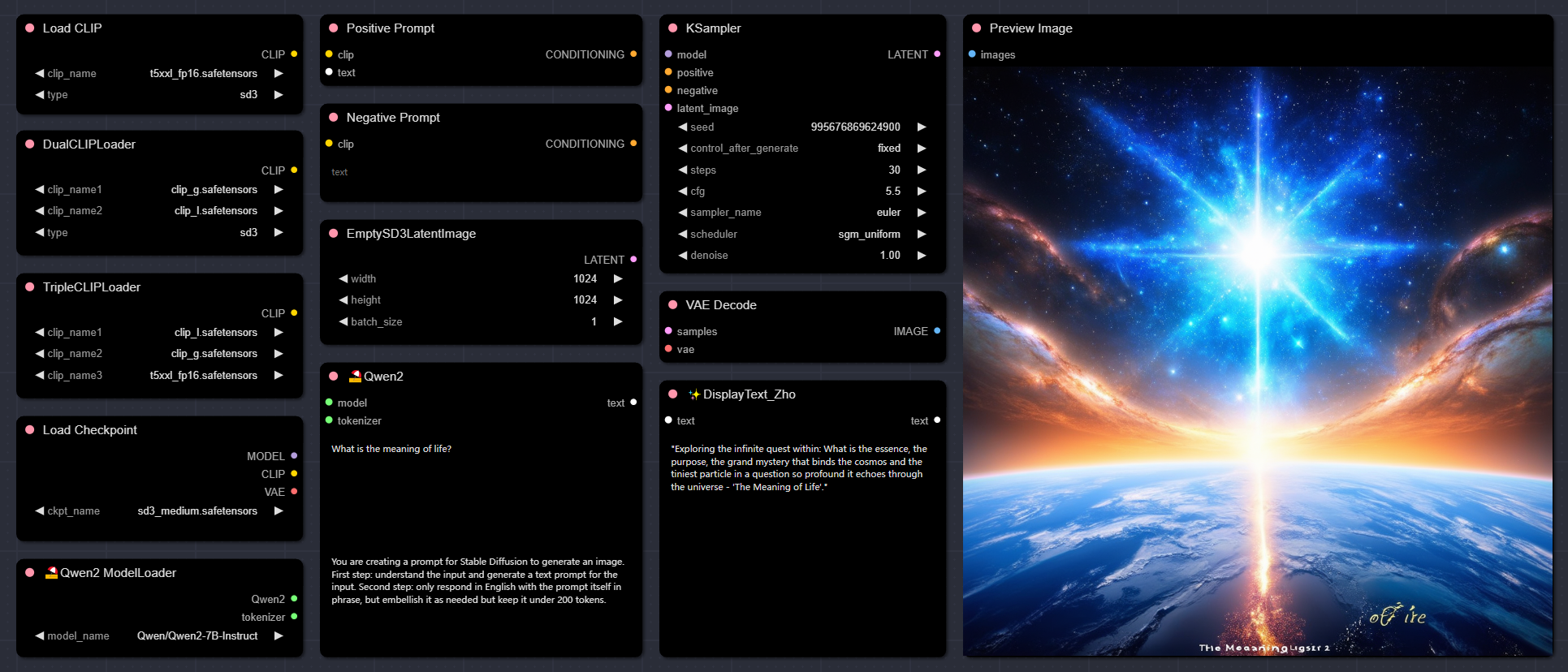The image size is (1568, 672).
Task: Collapse the Qwen2 node via its title dot
Action: 334,376
